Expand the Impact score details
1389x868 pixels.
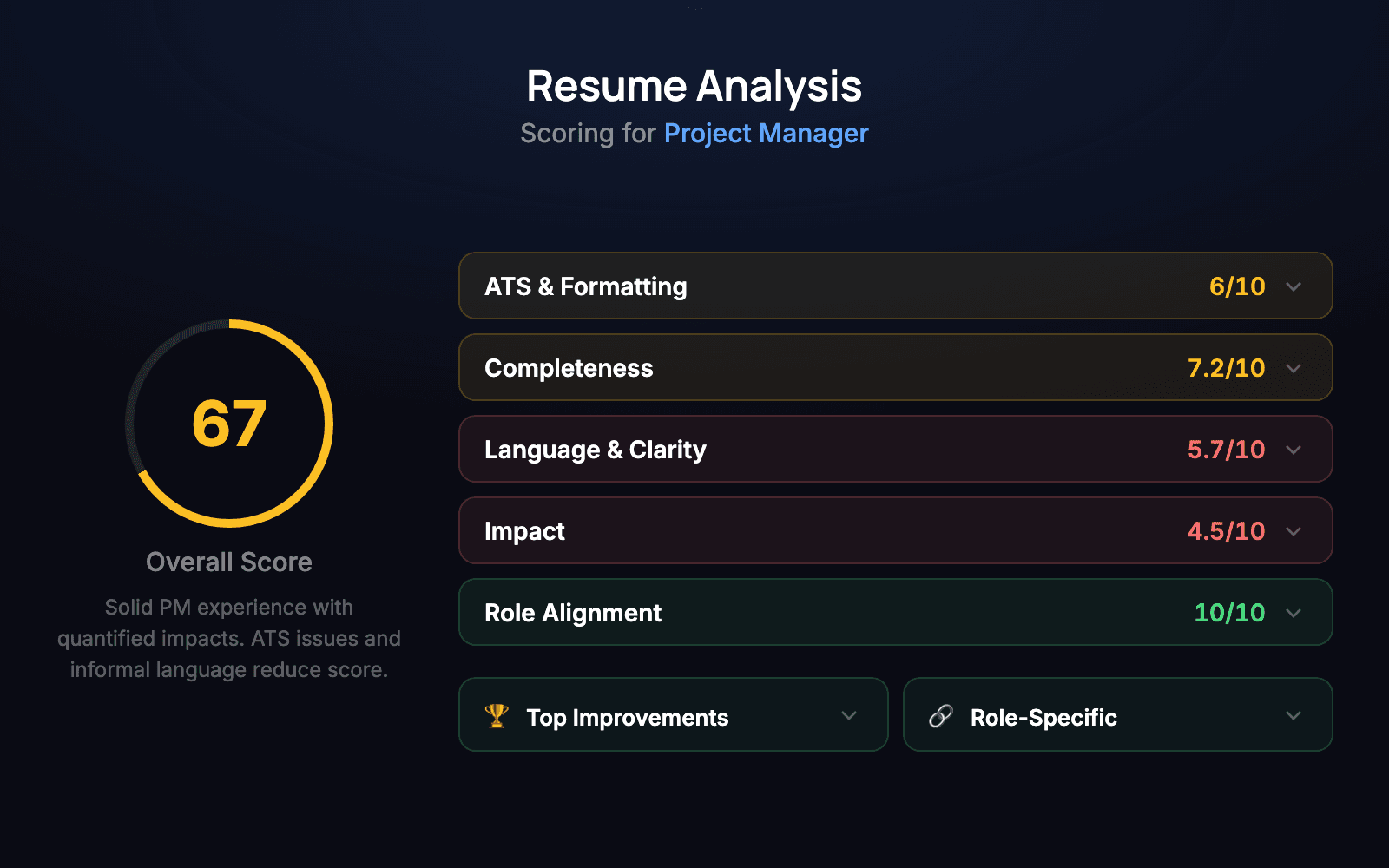[x=896, y=530]
